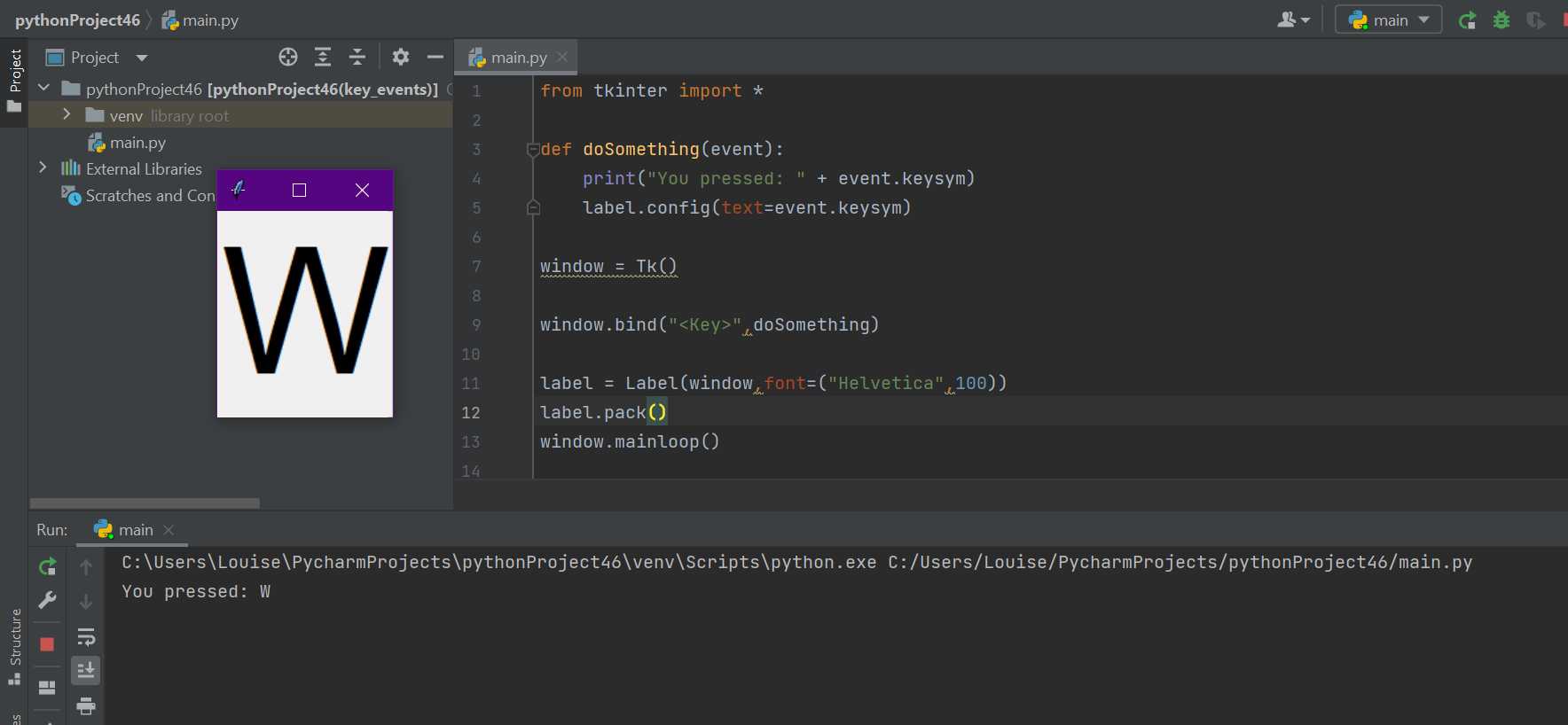This screenshot has width=1568, height=725.
Task: Click the Project panel horizontal scrollbar
Action: click(x=145, y=503)
